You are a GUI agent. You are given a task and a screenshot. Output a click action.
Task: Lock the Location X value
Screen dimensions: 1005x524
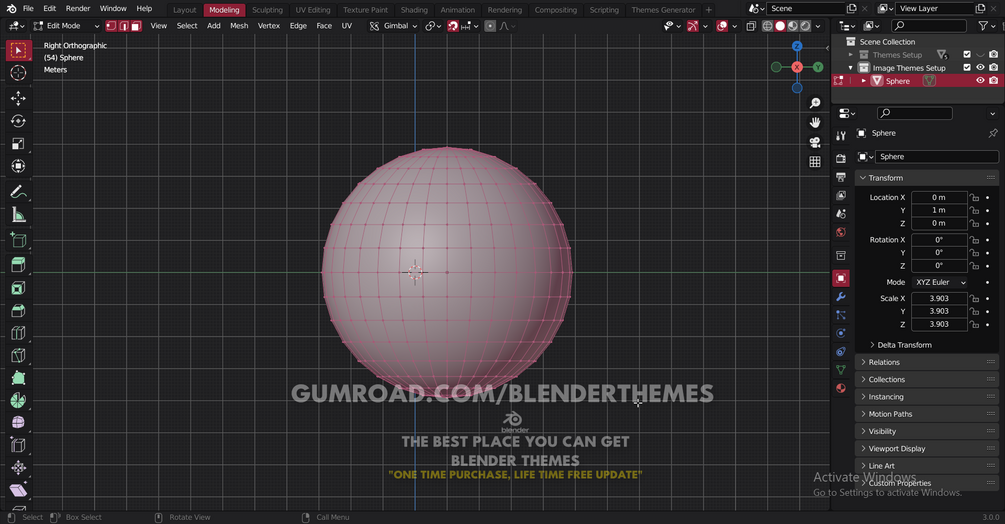tap(974, 197)
